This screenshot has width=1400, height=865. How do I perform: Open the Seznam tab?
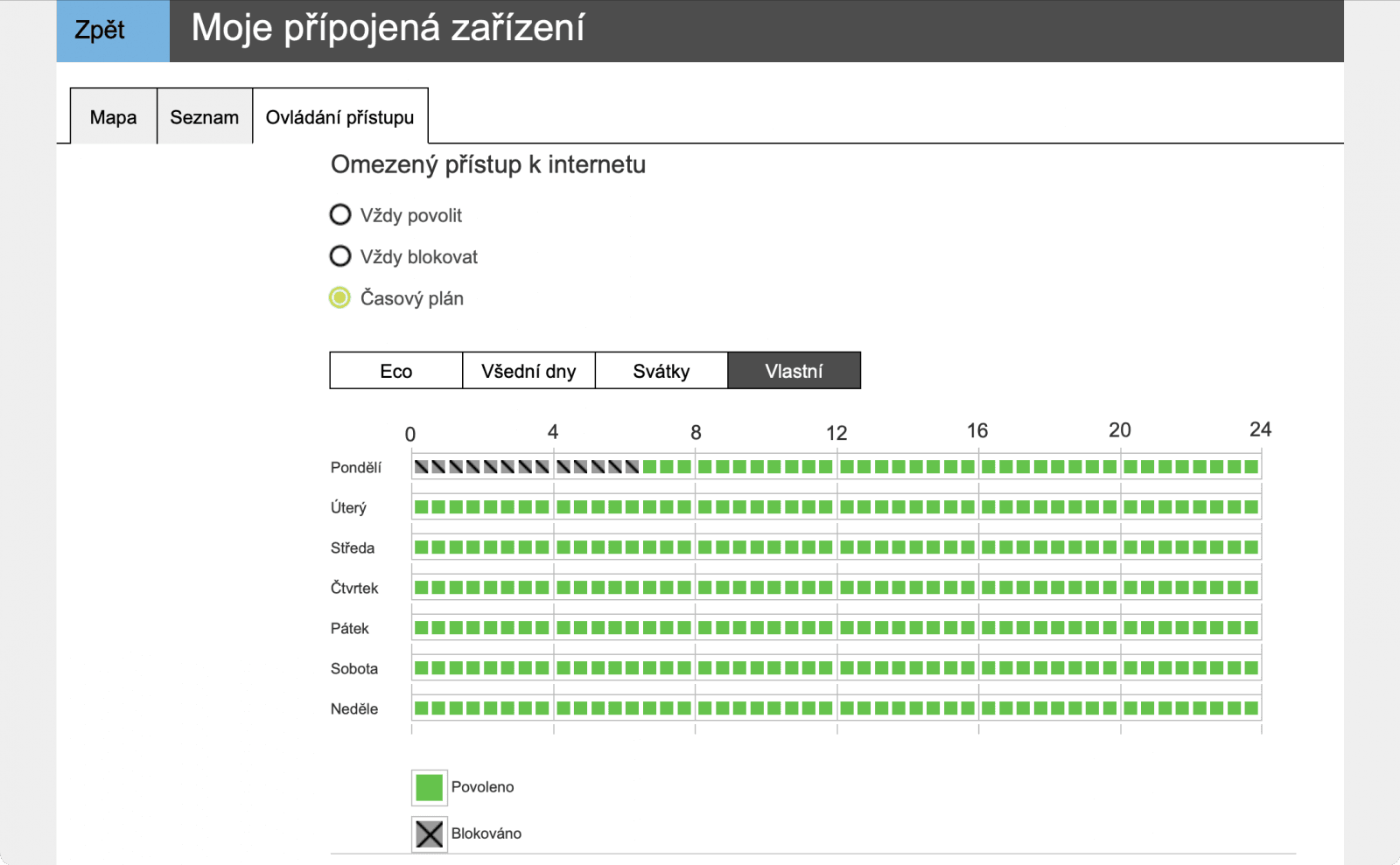pyautogui.click(x=204, y=116)
